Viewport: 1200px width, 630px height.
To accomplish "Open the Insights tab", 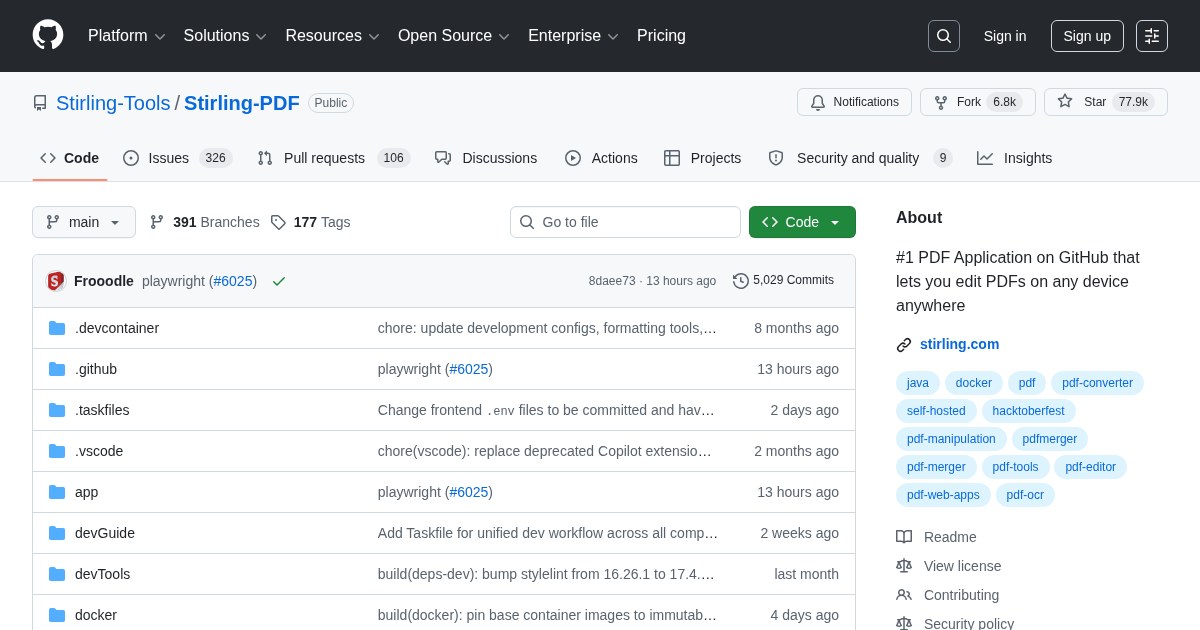I will [x=1015, y=158].
